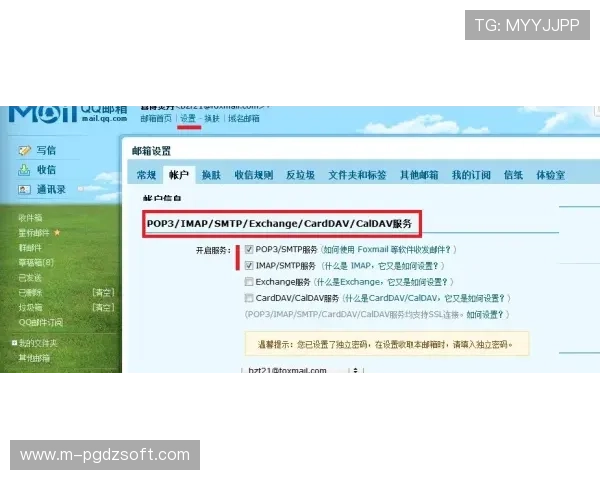This screenshot has width=600, height=480.
Task: Open QQ邮件订阅 in sidebar
Action: pos(41,322)
